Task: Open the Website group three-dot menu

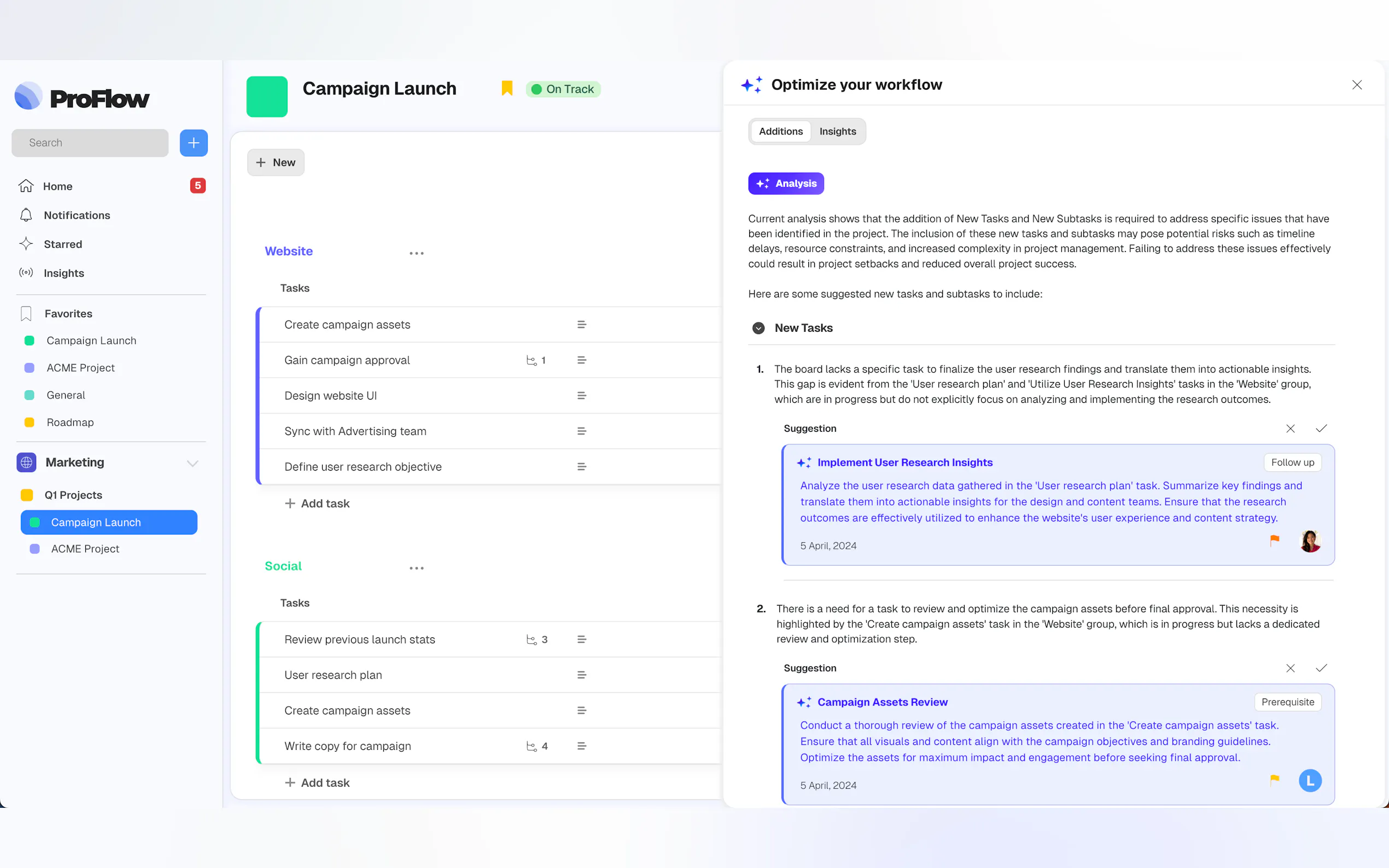Action: (x=416, y=253)
